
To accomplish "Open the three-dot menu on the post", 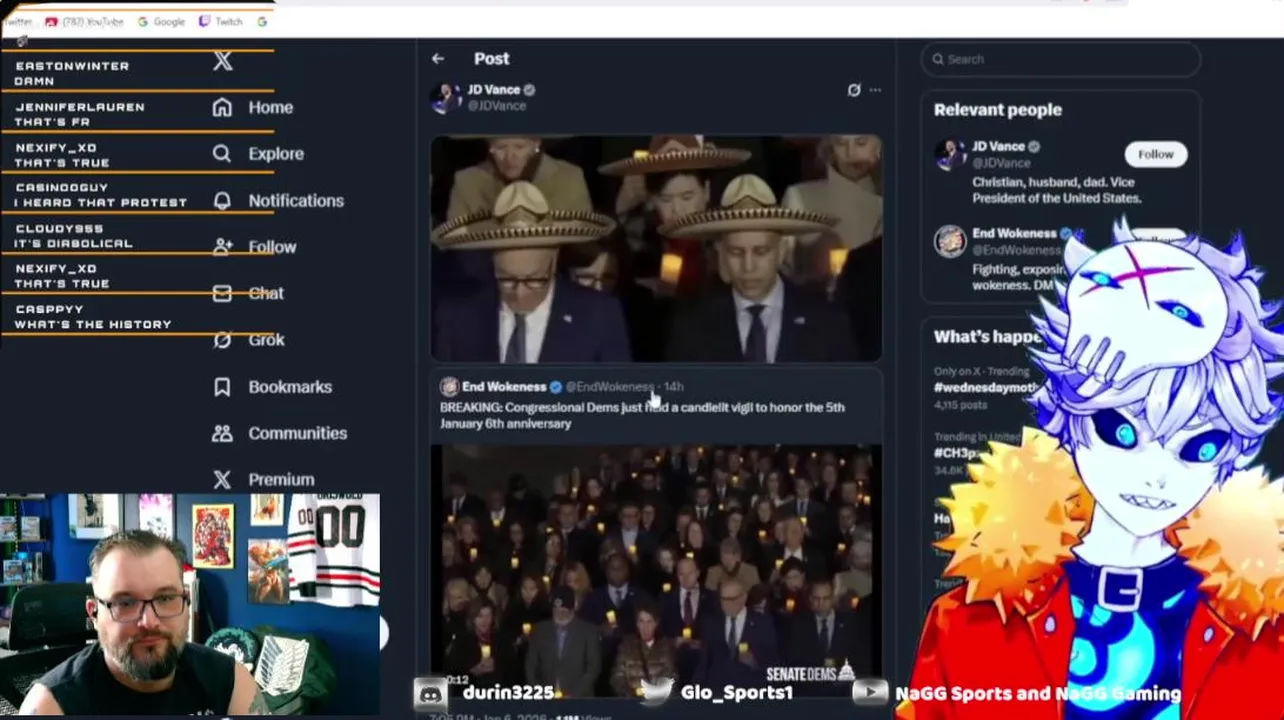I will click(x=875, y=90).
